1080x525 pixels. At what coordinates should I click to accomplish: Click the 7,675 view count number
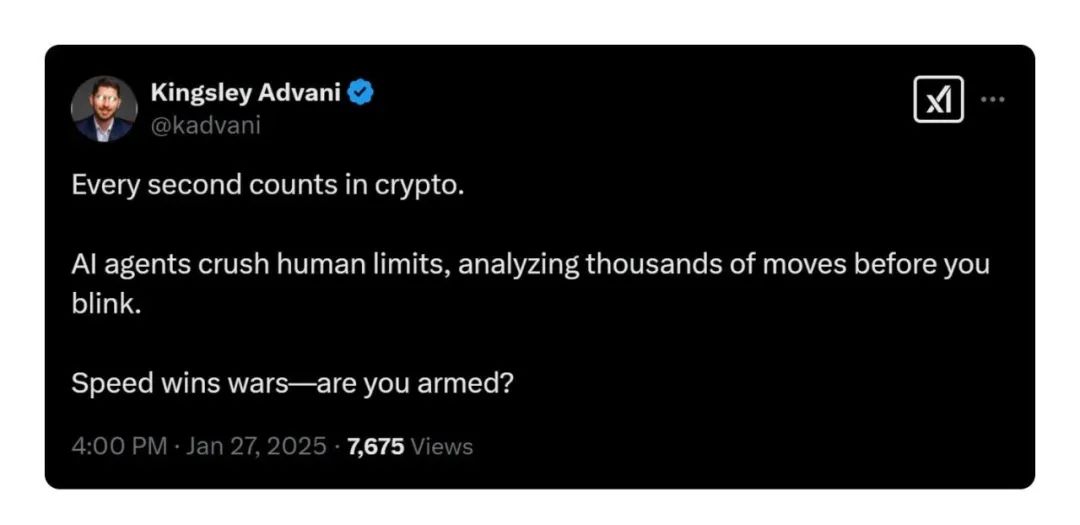click(x=375, y=446)
